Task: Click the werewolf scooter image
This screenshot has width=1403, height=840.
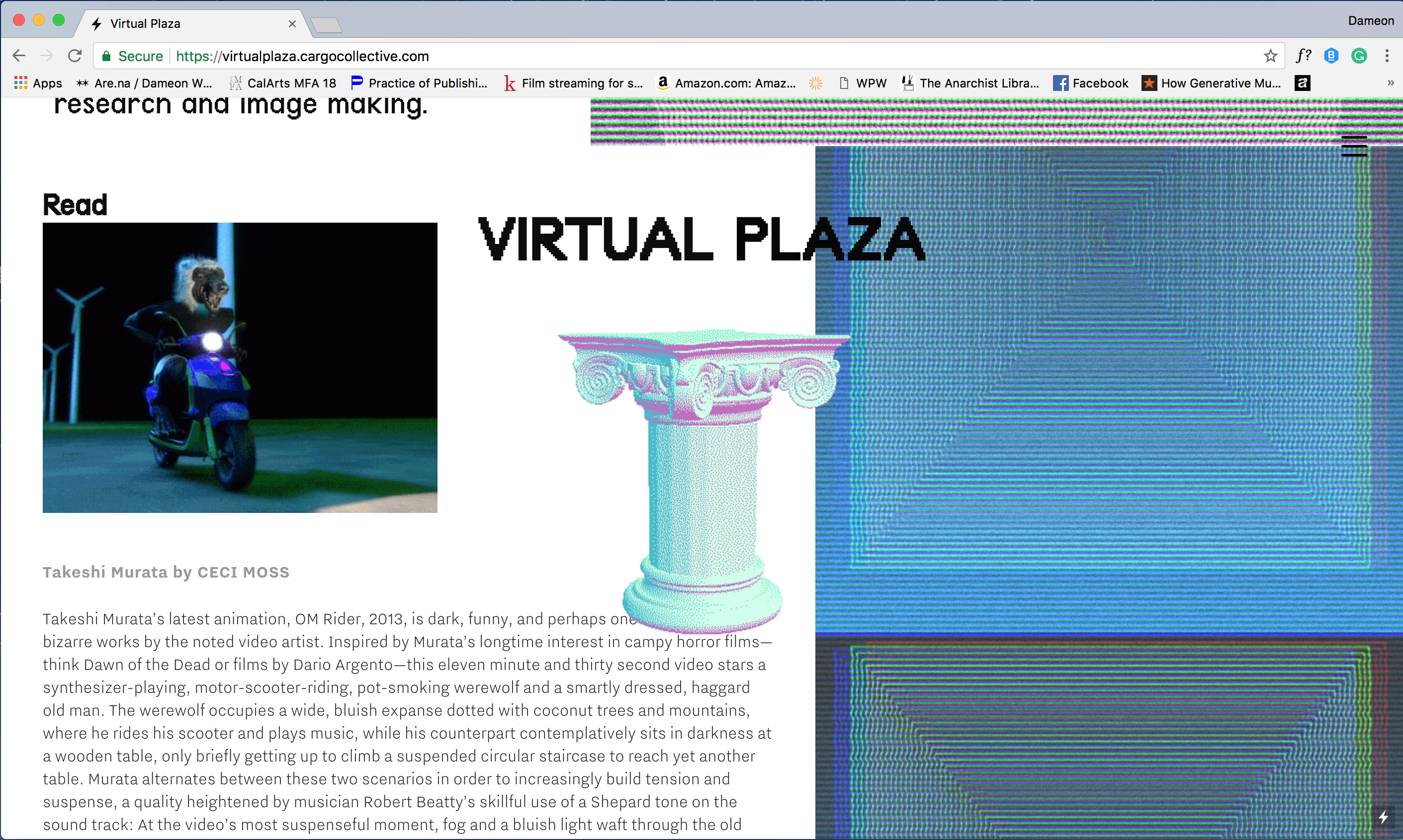Action: (240, 367)
